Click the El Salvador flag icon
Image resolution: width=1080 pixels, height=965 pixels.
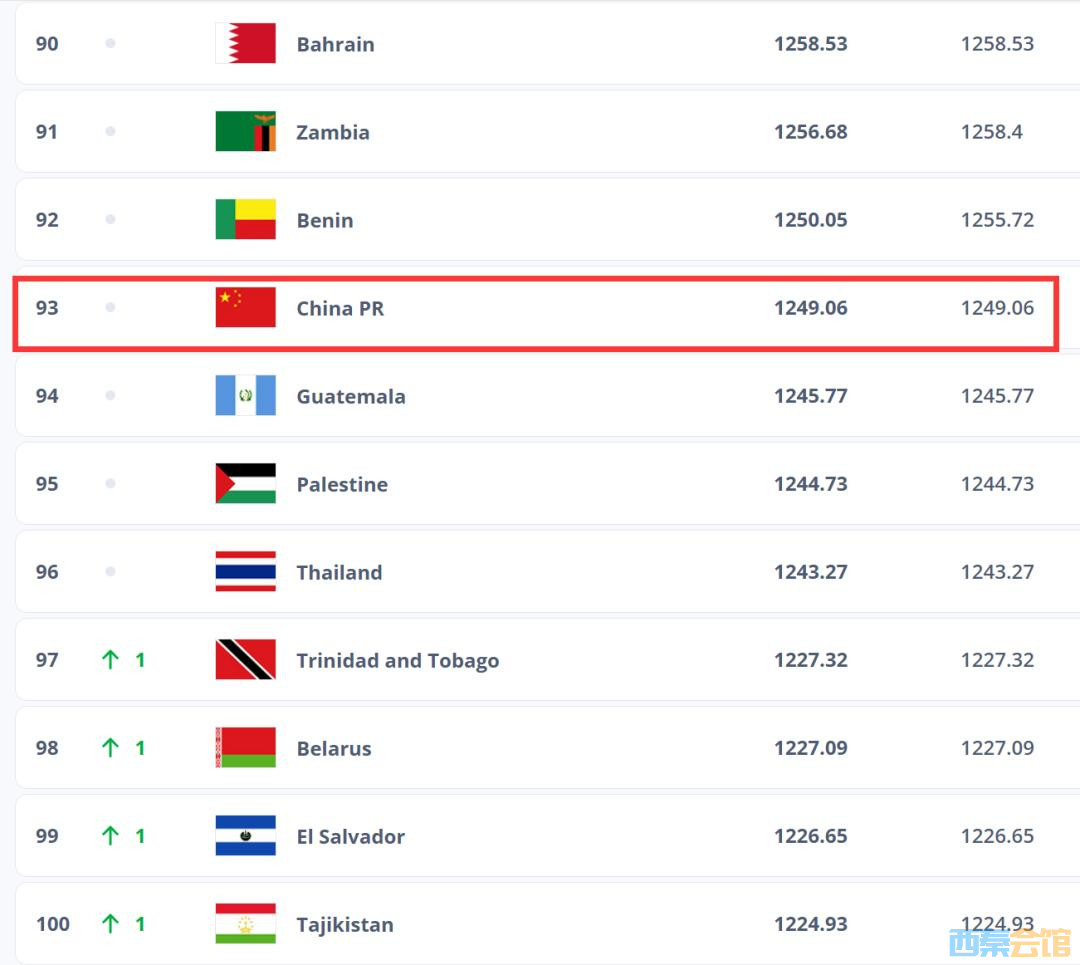click(245, 836)
